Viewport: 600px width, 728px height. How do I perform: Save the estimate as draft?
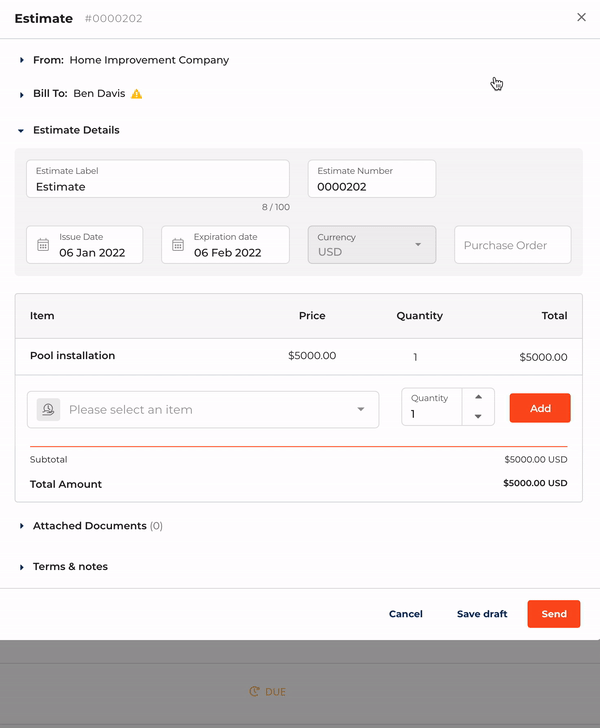pyautogui.click(x=482, y=614)
